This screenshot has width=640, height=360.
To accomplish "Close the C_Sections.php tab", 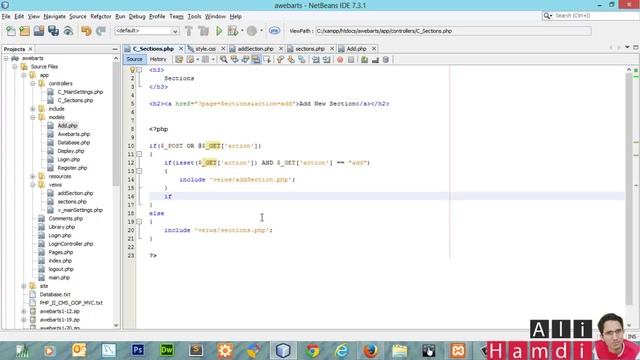I will click(x=181, y=49).
